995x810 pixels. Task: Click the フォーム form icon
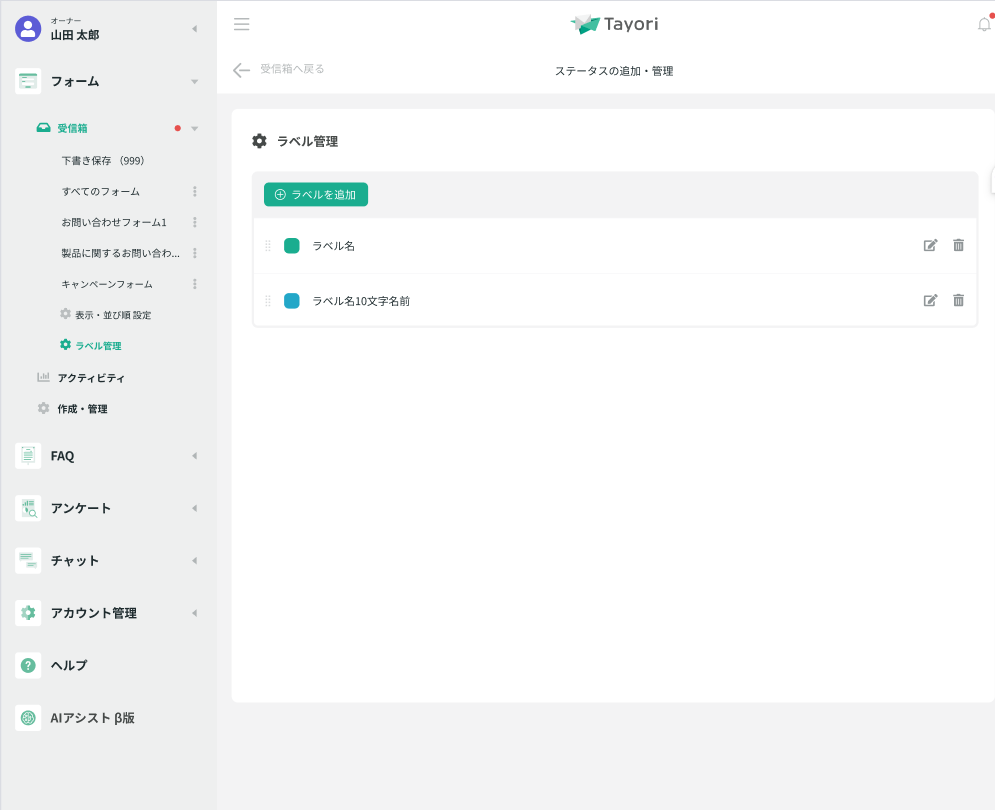point(28,81)
